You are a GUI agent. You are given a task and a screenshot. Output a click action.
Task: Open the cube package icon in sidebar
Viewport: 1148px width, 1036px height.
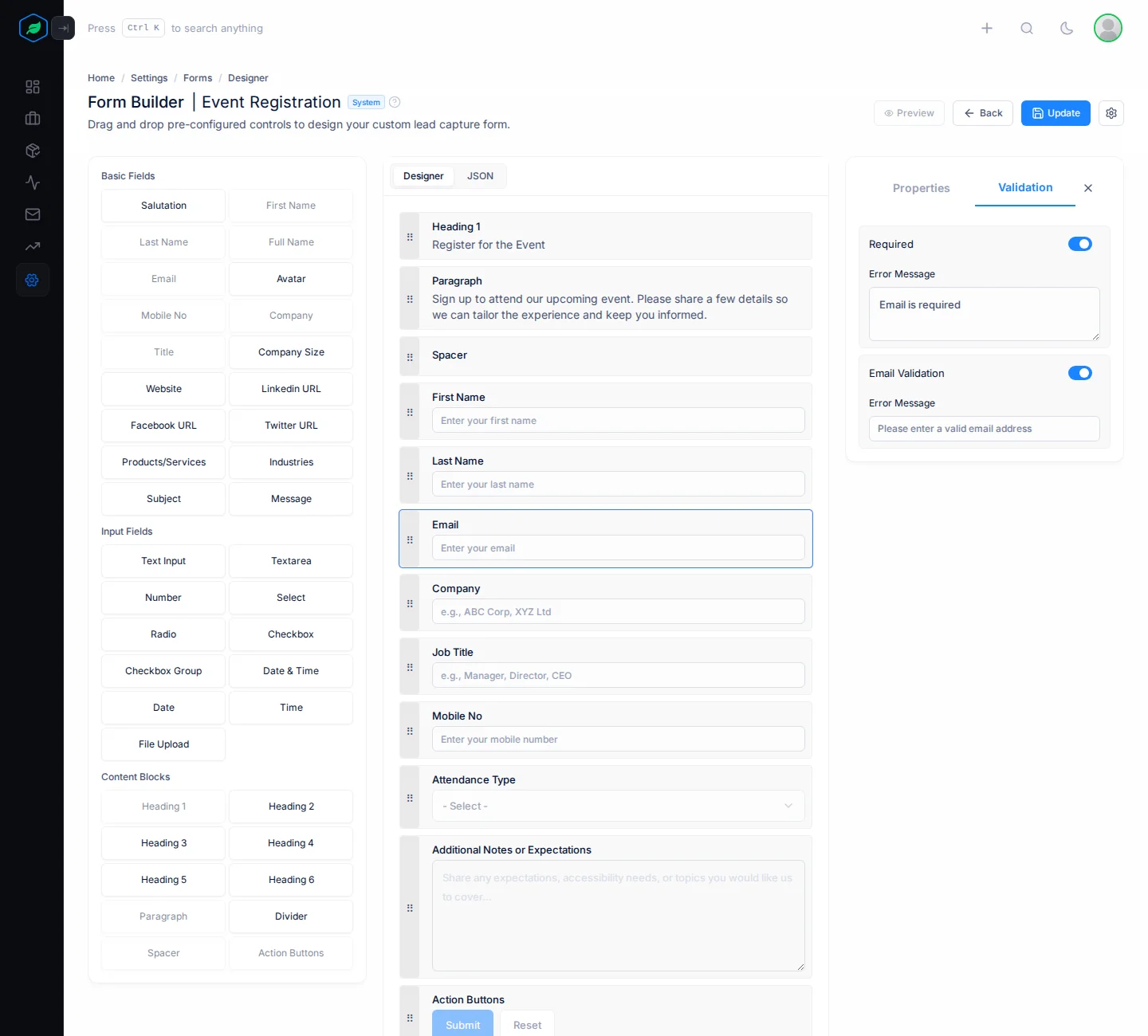click(33, 151)
